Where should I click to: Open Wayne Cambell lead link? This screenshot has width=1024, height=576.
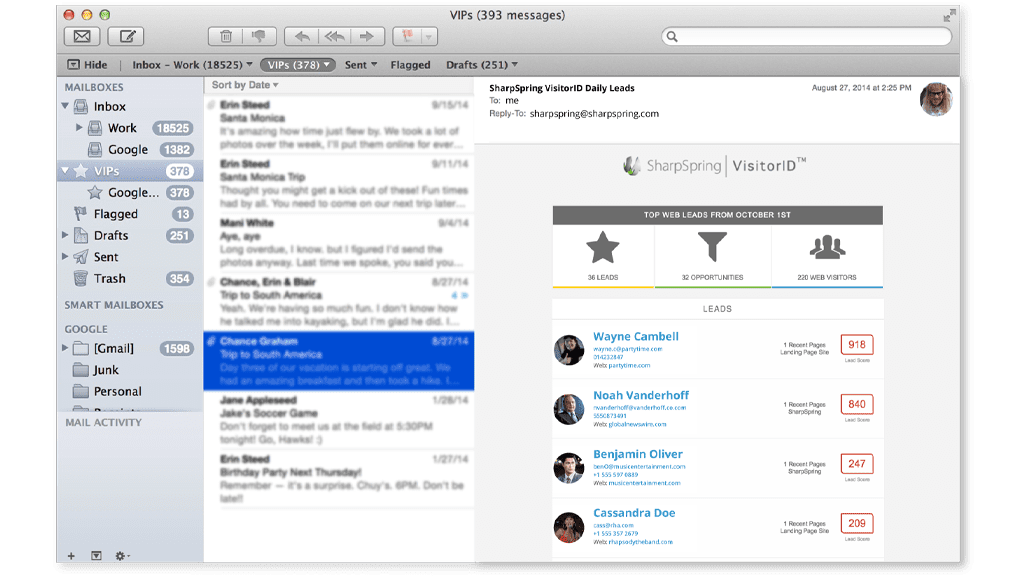[x=635, y=336]
